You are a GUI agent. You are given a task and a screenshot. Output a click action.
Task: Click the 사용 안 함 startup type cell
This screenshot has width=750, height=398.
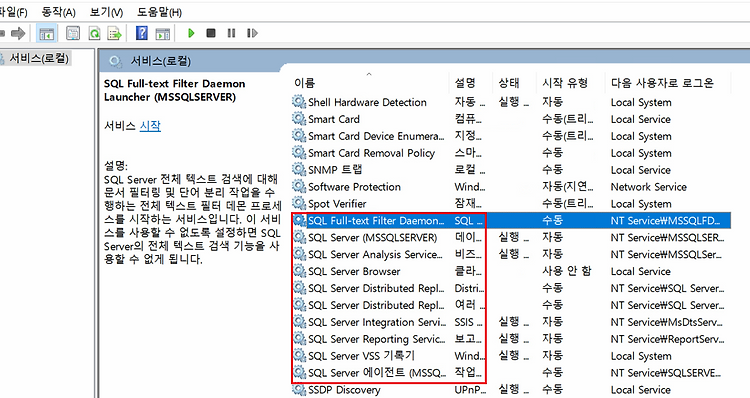(x=567, y=271)
